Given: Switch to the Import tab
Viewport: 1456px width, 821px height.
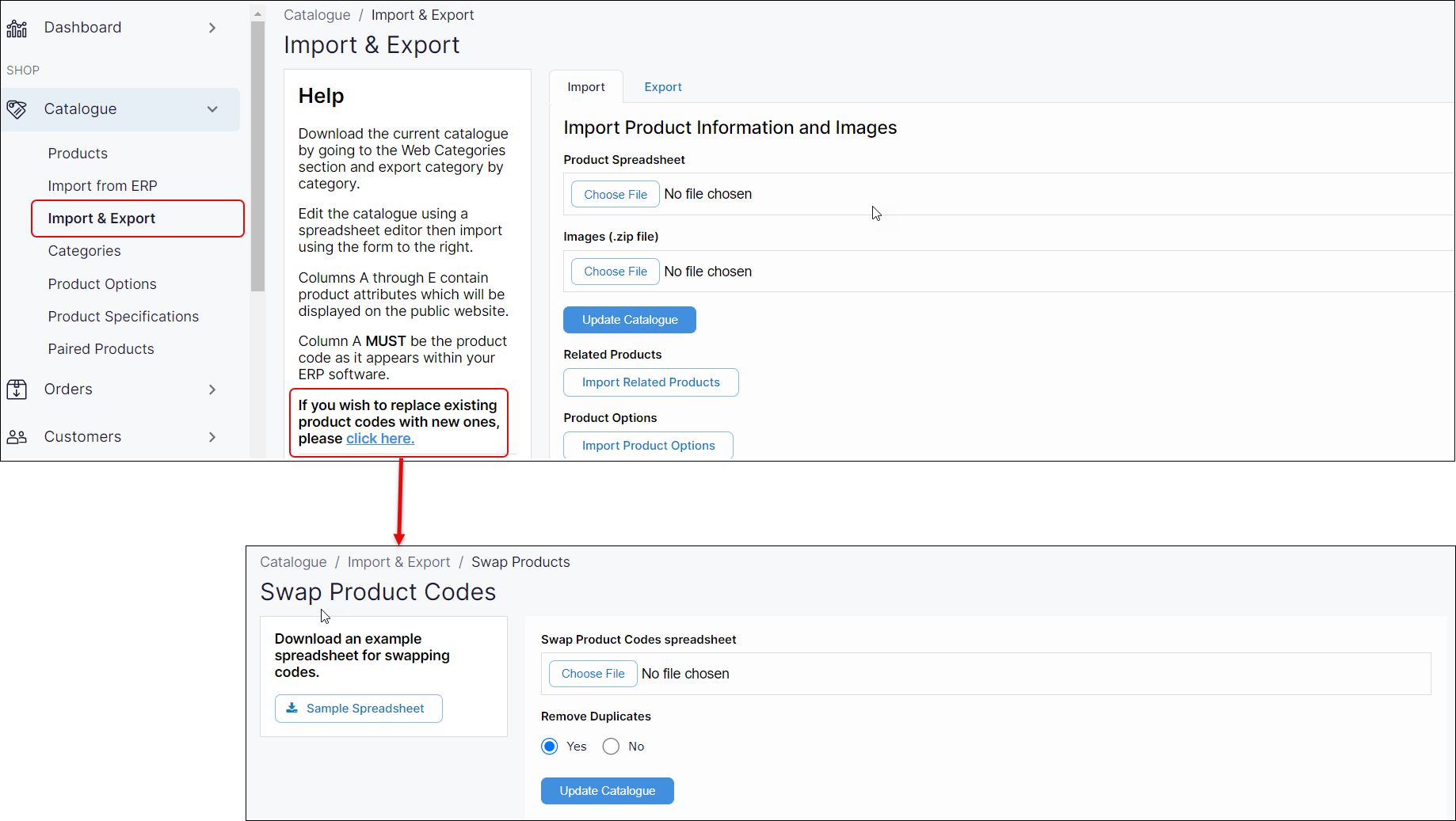Looking at the screenshot, I should point(585,87).
